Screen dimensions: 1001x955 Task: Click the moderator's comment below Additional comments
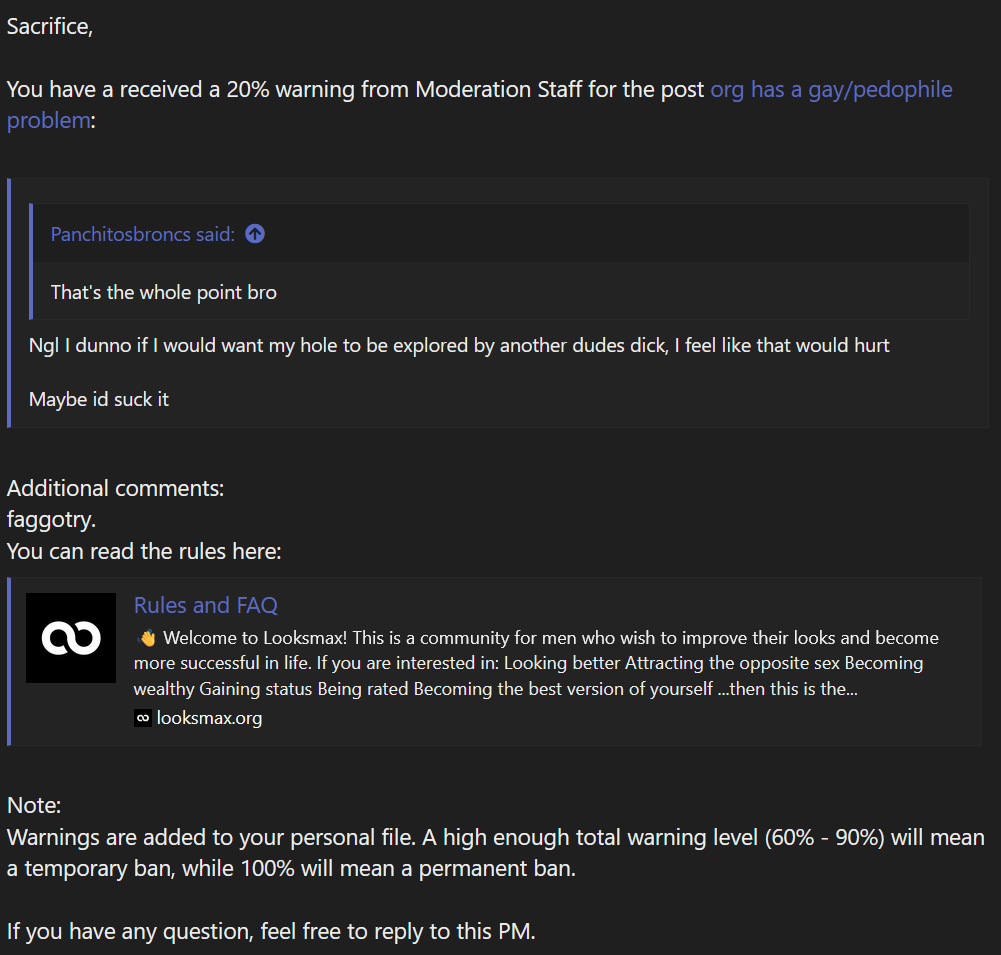(51, 520)
